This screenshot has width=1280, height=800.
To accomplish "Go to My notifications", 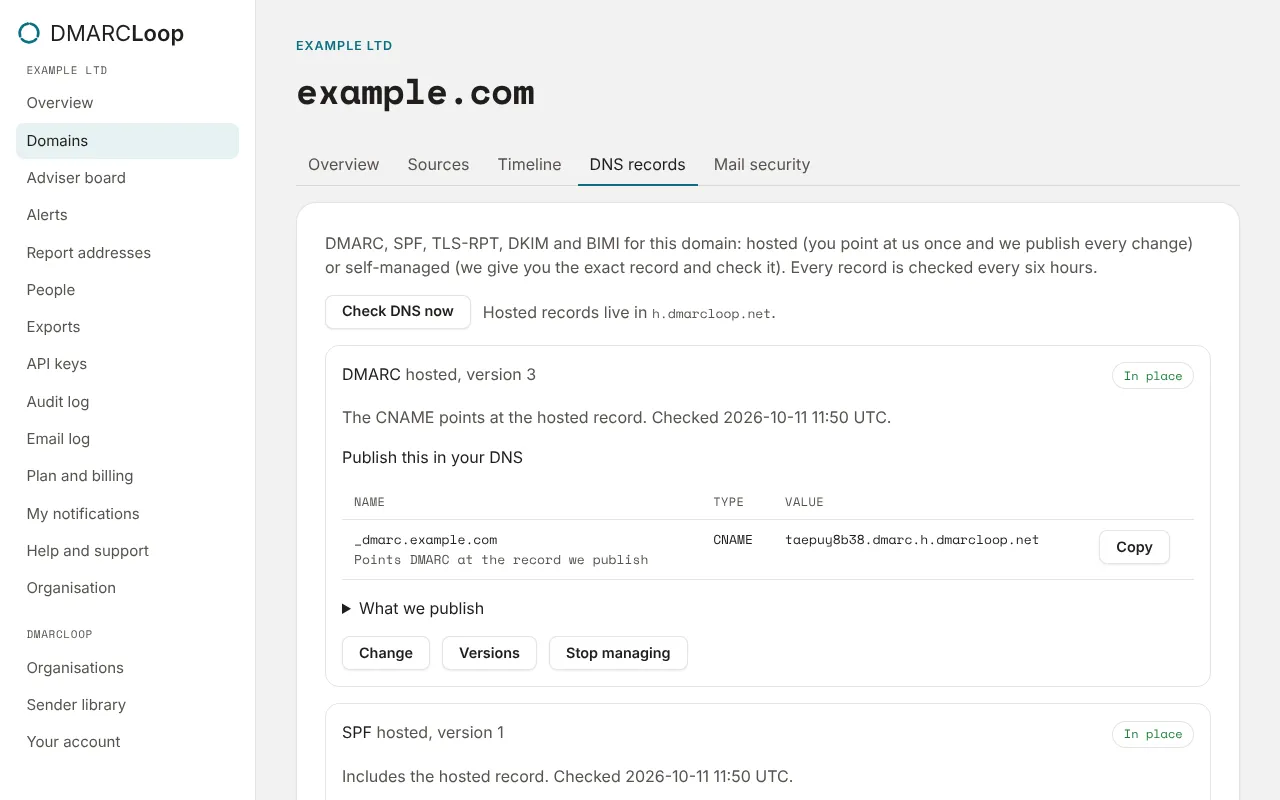I will 127,514.
